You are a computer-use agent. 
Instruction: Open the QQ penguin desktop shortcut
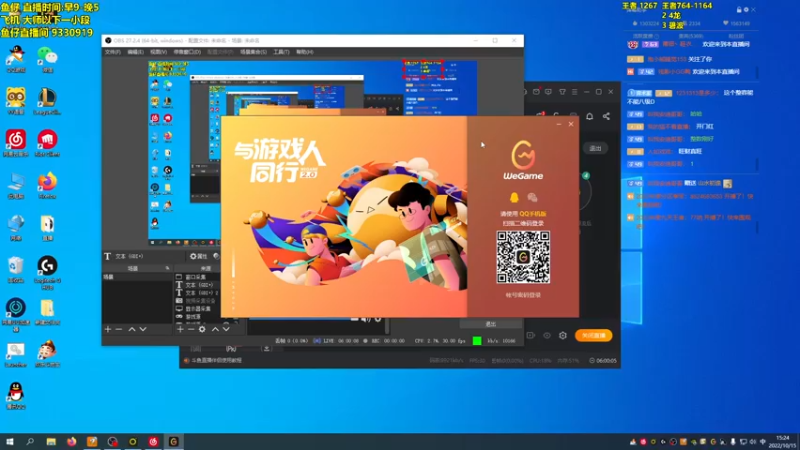16,395
